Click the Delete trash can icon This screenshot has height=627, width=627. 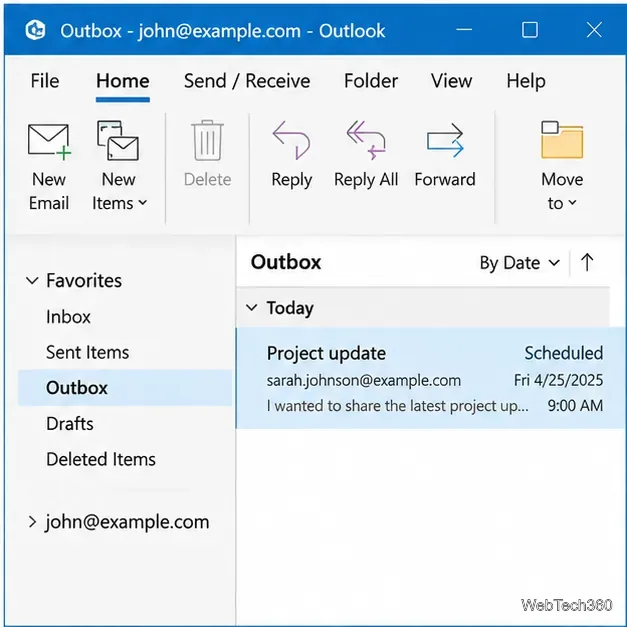[207, 141]
